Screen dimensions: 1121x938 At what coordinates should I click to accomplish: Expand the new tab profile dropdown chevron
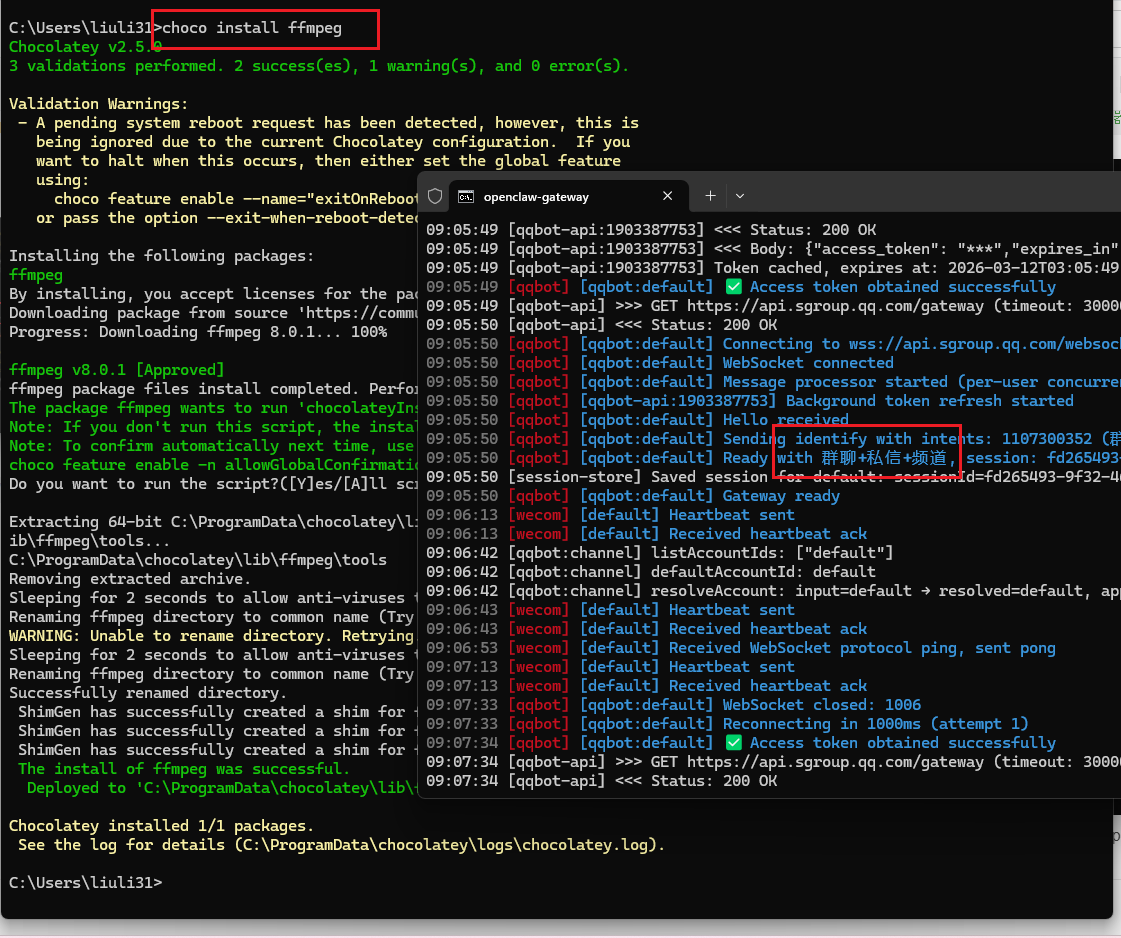(740, 196)
